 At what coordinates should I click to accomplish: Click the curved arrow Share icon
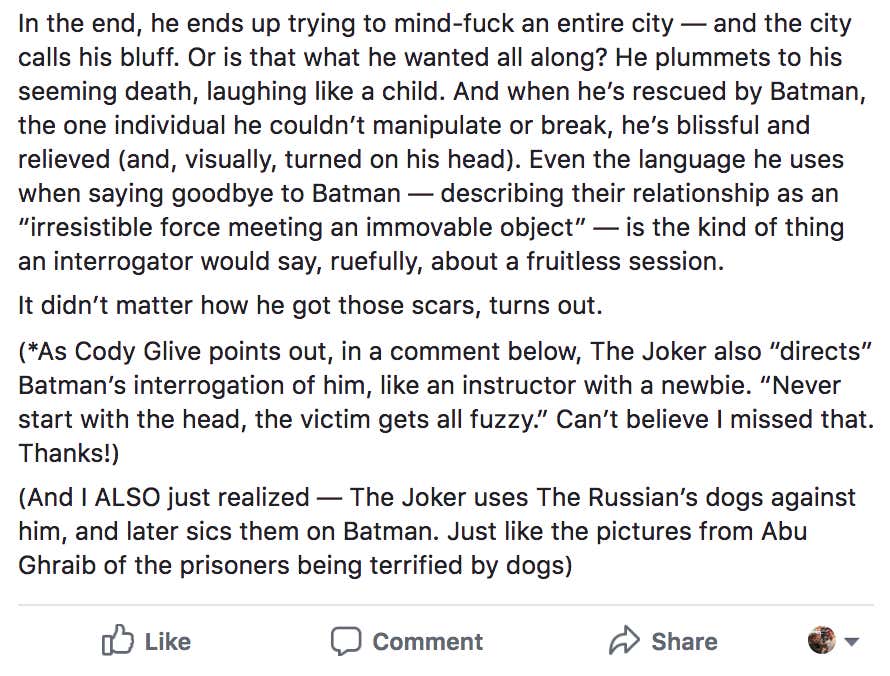(x=624, y=640)
